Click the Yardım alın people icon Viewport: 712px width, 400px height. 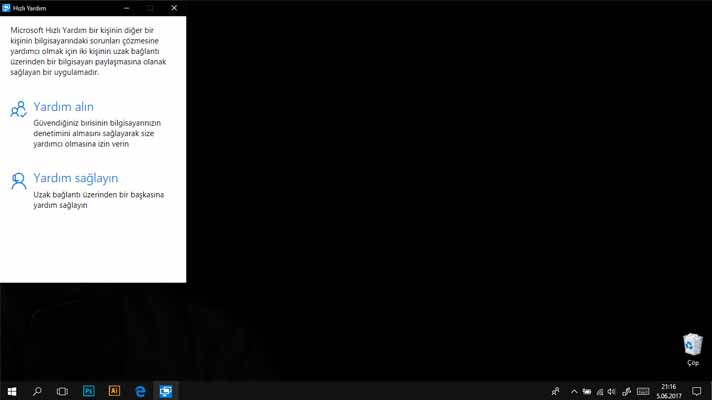coord(18,109)
